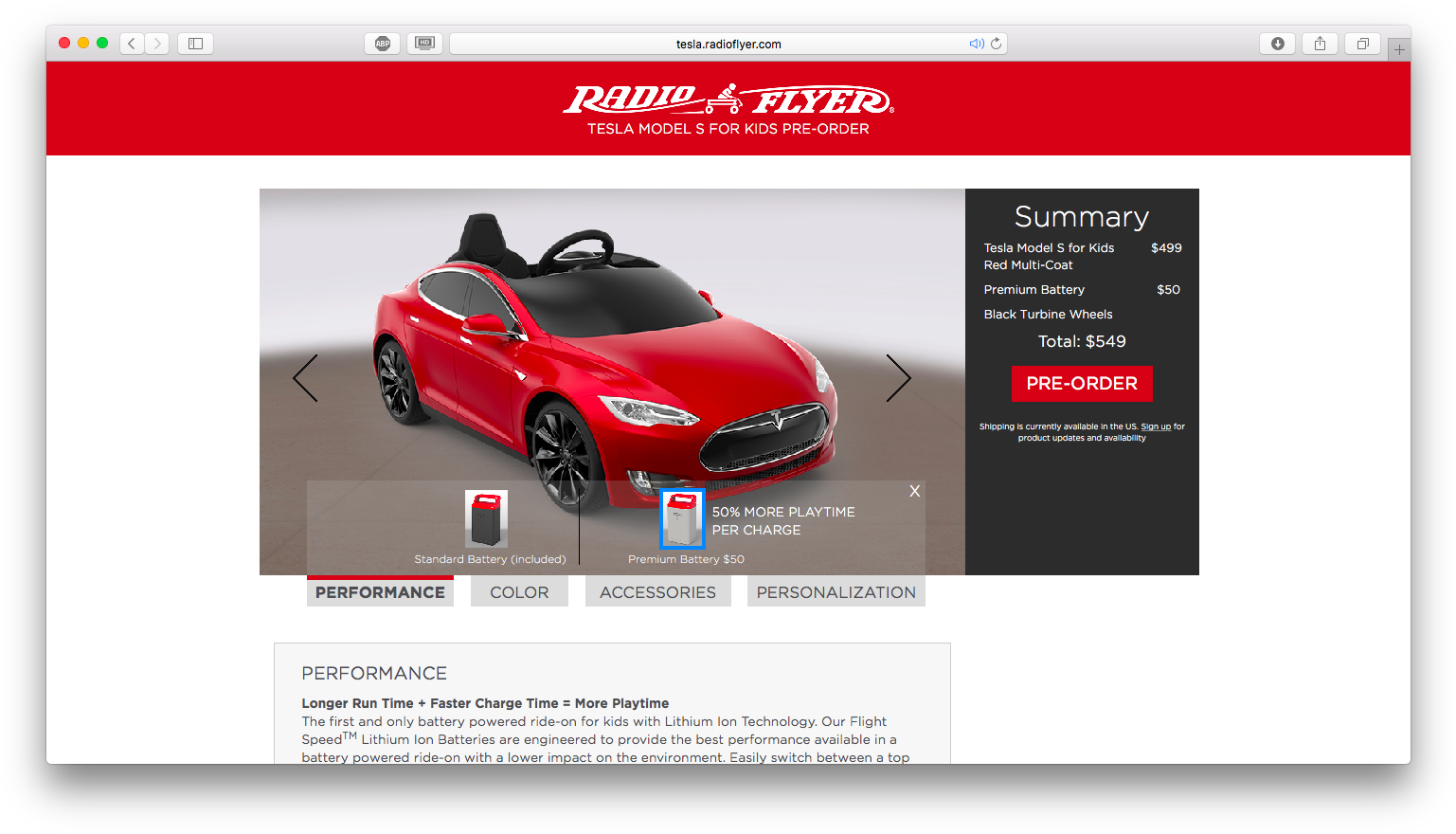Click the Standard Battery (included) label

(x=490, y=559)
